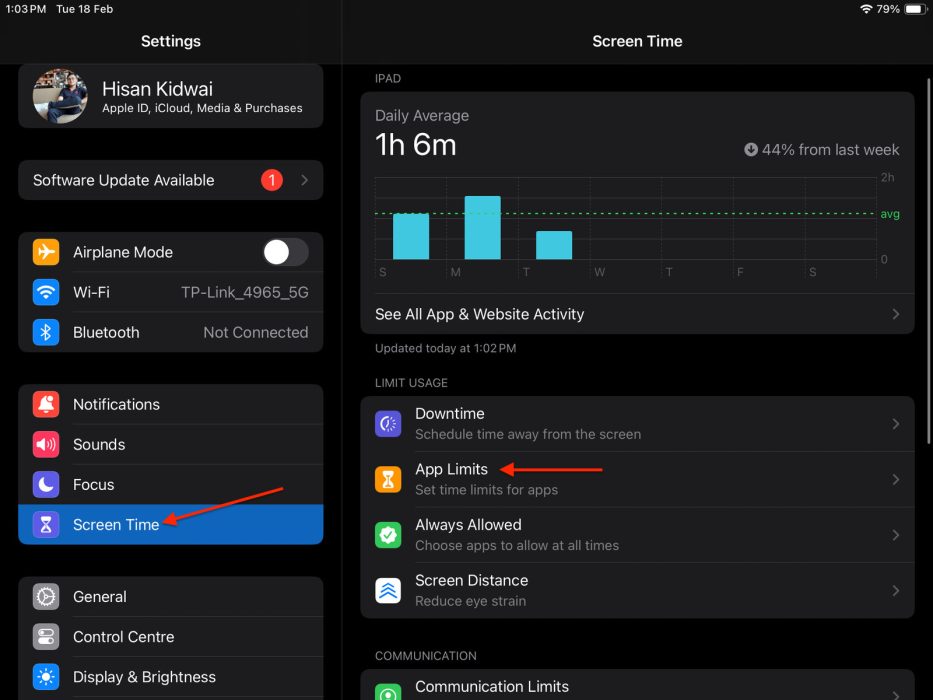Tap the Monday usage bar in chart

483,227
